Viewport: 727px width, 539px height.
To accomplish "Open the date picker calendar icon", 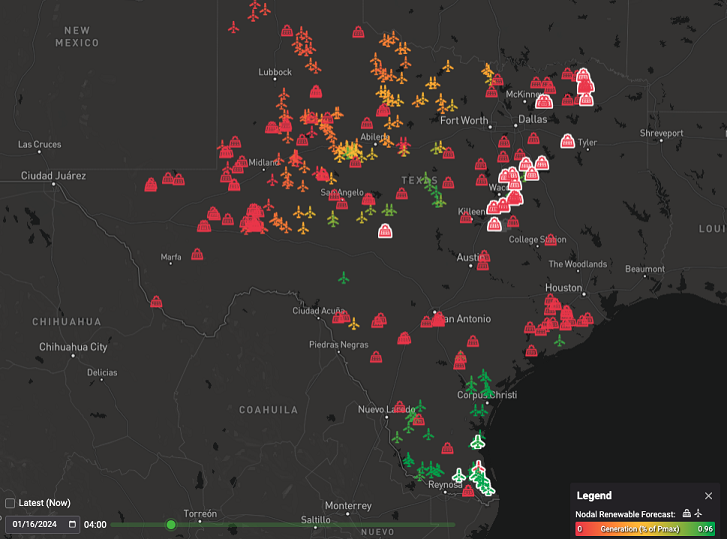I will [72, 524].
